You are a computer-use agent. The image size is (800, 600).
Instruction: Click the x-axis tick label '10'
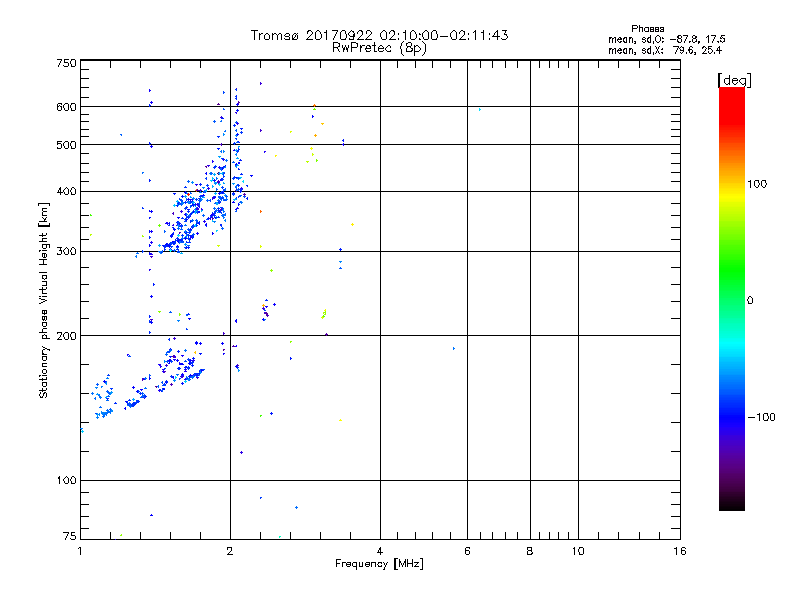coord(578,551)
